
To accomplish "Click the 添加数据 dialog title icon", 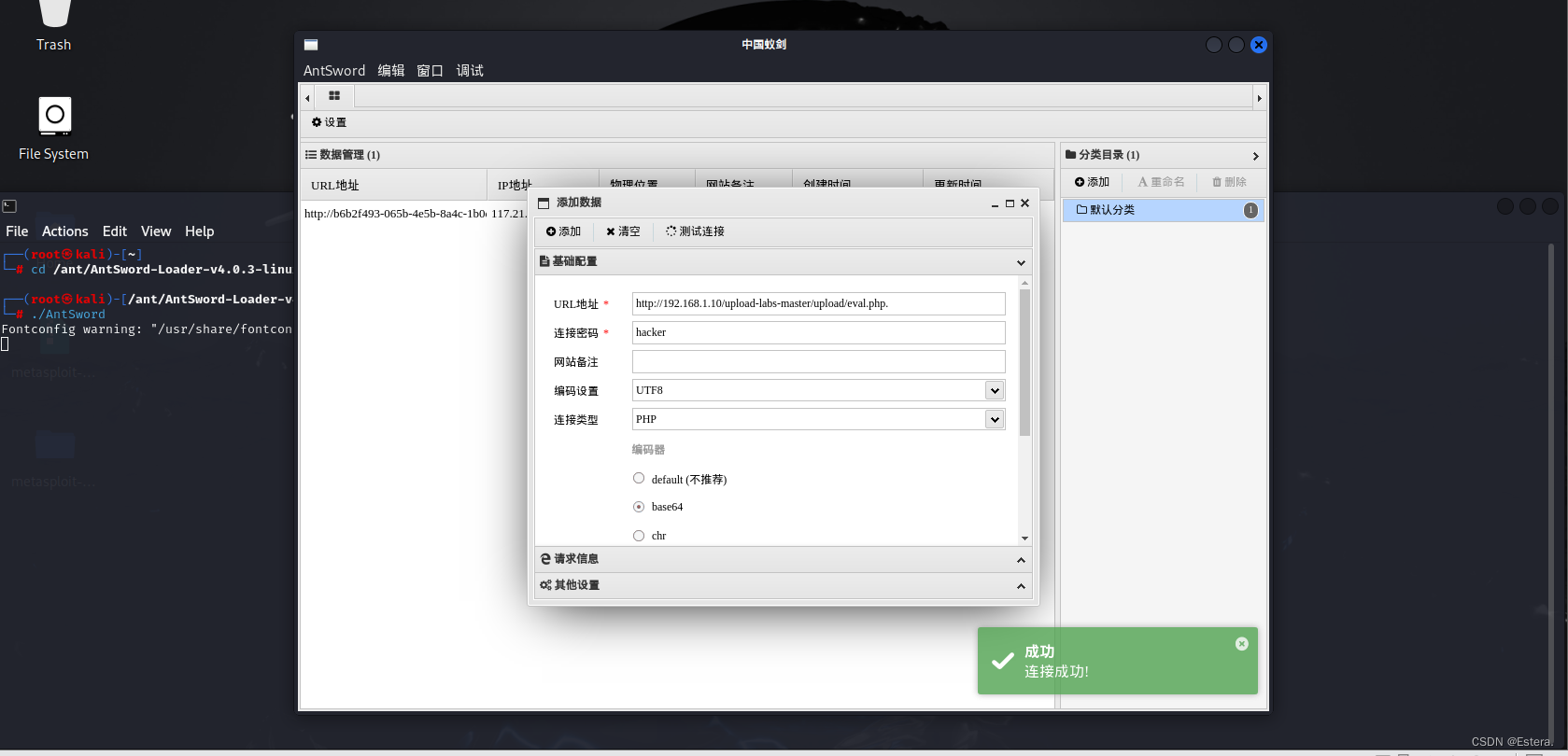I will coord(544,203).
